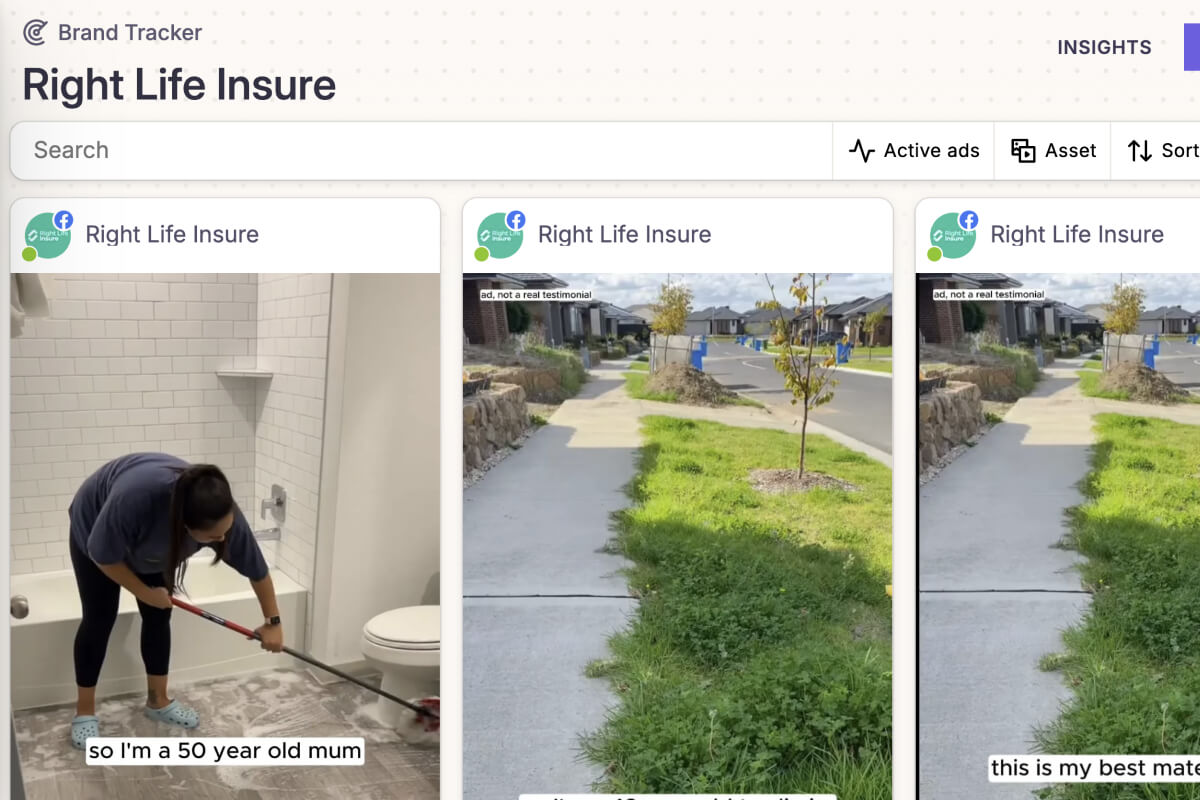Viewport: 1200px width, 800px height.
Task: Click the purple button next to INSIGHTS
Action: coord(1192,47)
